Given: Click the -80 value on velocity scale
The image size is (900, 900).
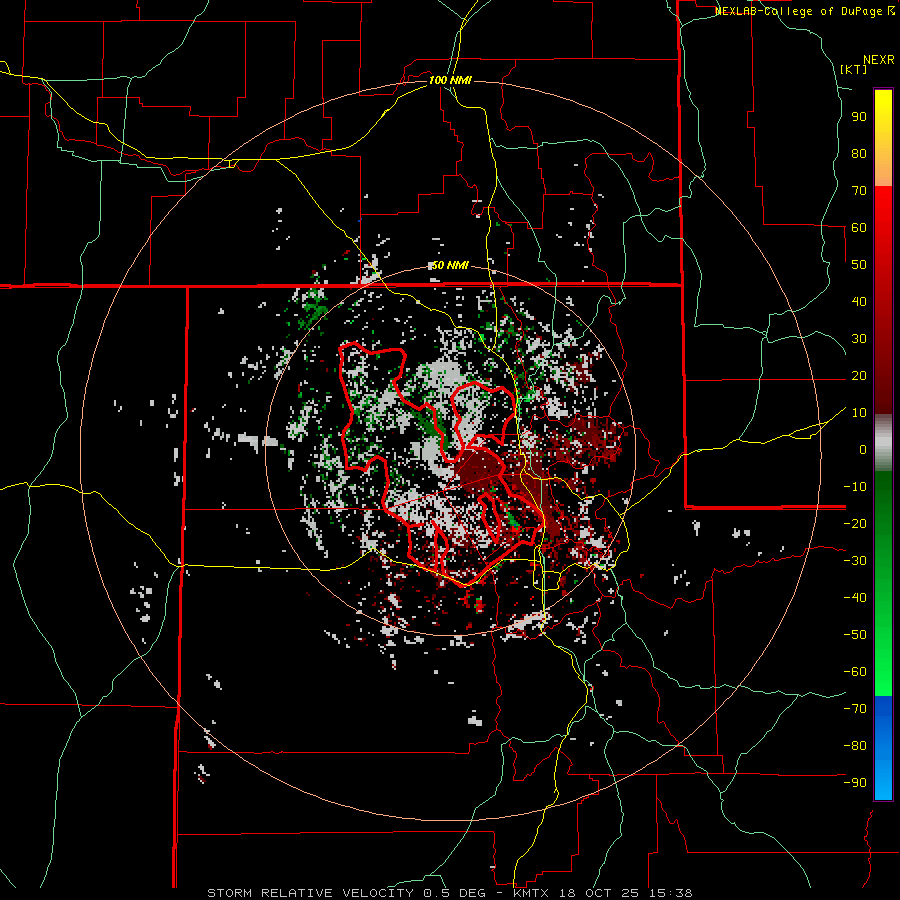Looking at the screenshot, I should pyautogui.click(x=855, y=746).
